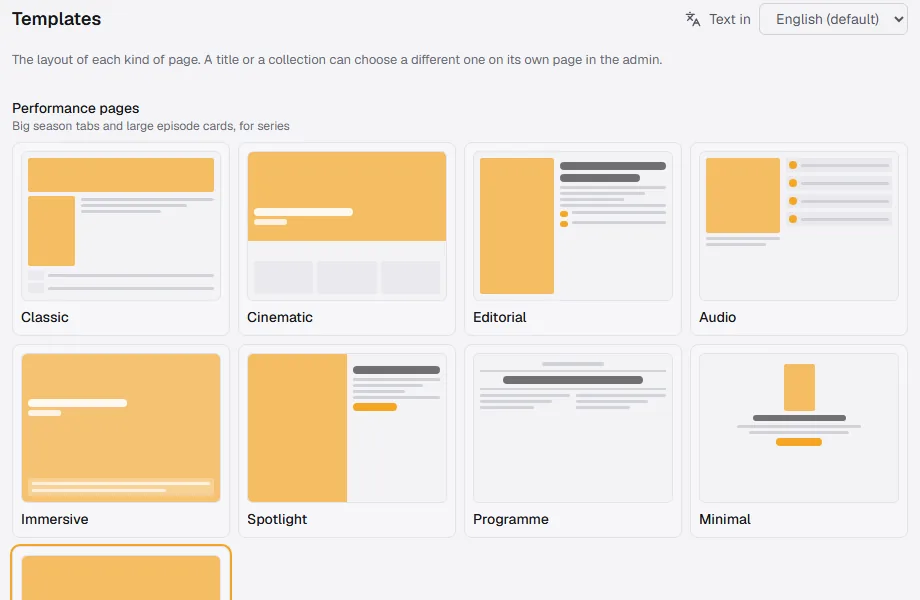Click the Immersive label text

[55, 519]
